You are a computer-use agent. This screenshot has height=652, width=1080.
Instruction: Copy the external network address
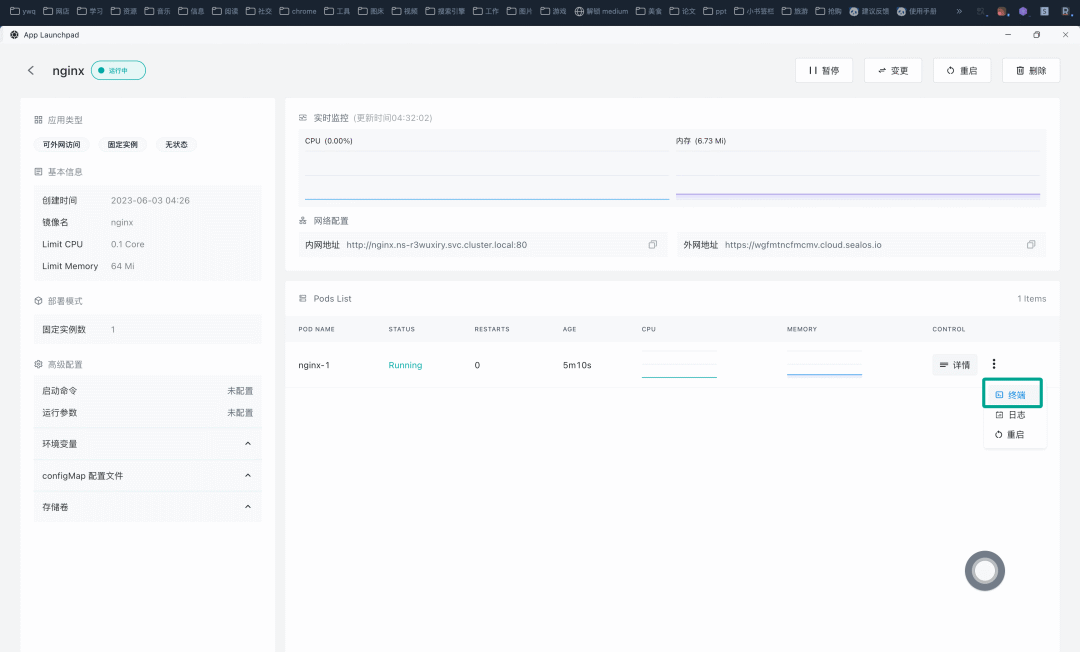coord(1030,244)
